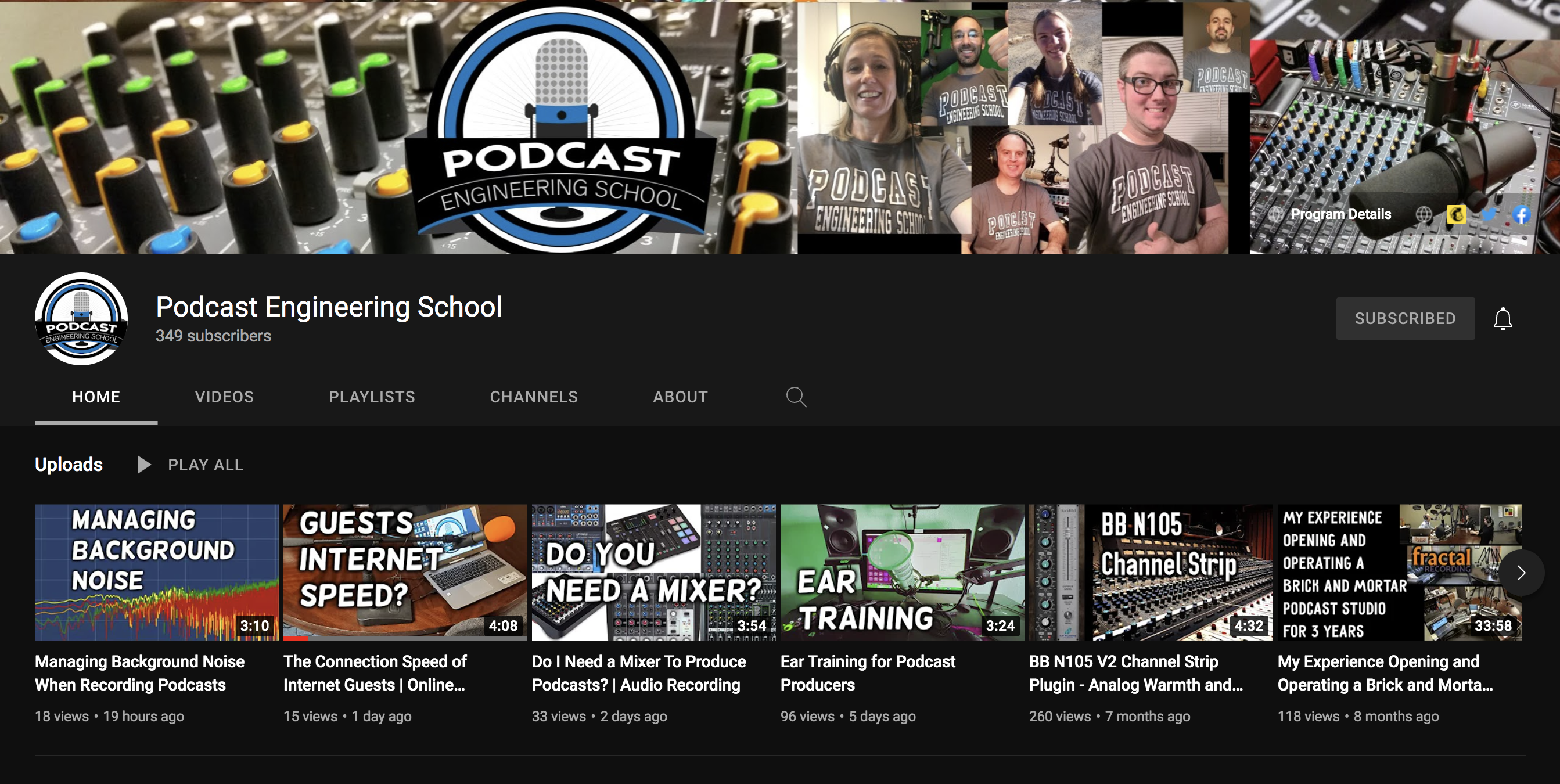The width and height of the screenshot is (1560, 784).
Task: Open the Twitter bird icon in banner
Action: [x=1489, y=214]
